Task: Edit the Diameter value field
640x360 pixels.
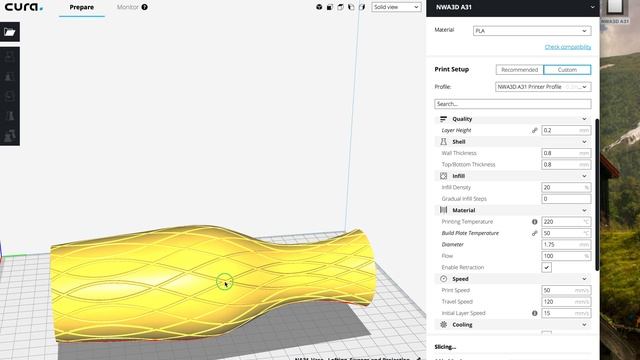Action: (x=566, y=244)
